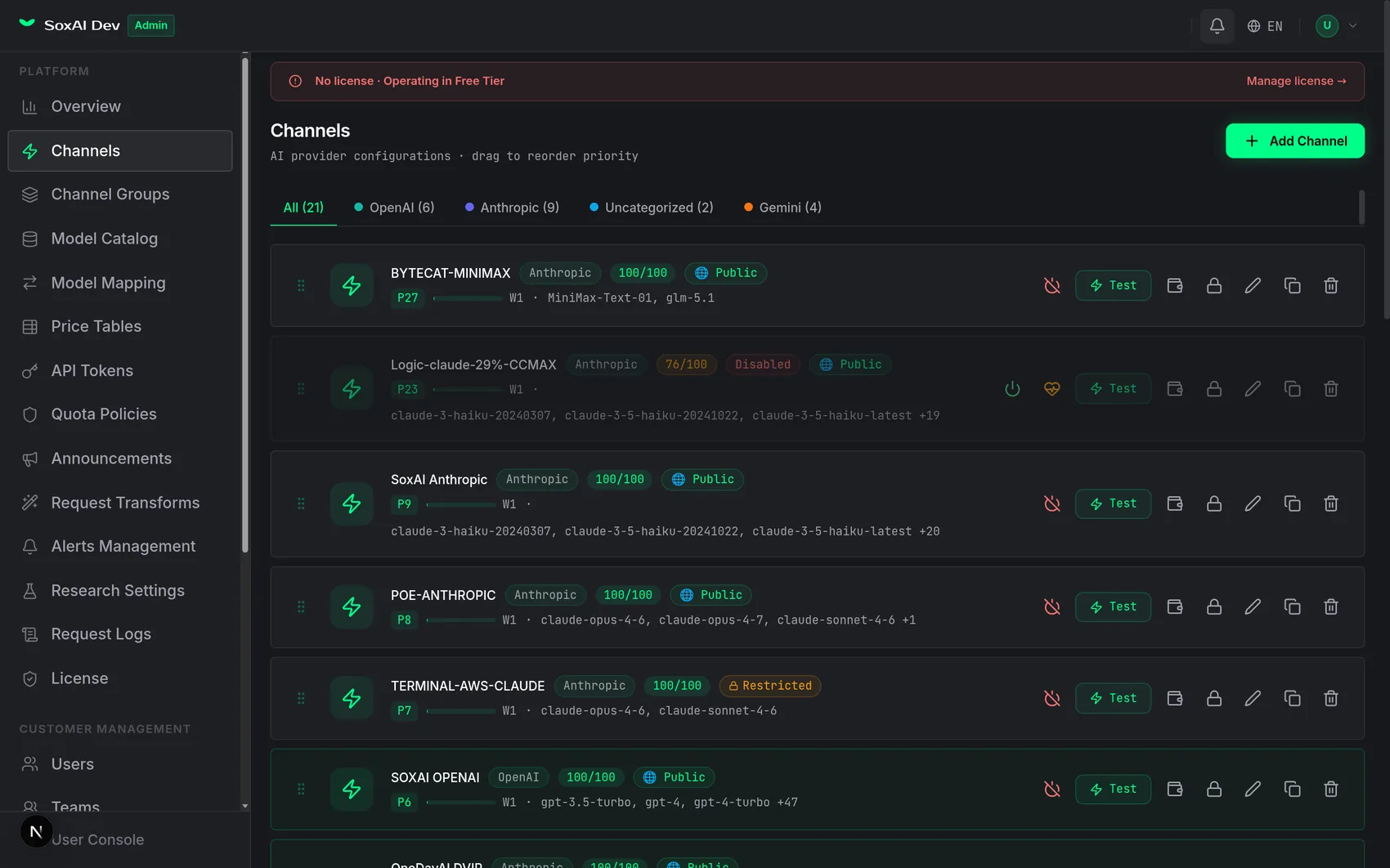
Task: Switch to the Uncategorized (2) tab
Action: (652, 208)
